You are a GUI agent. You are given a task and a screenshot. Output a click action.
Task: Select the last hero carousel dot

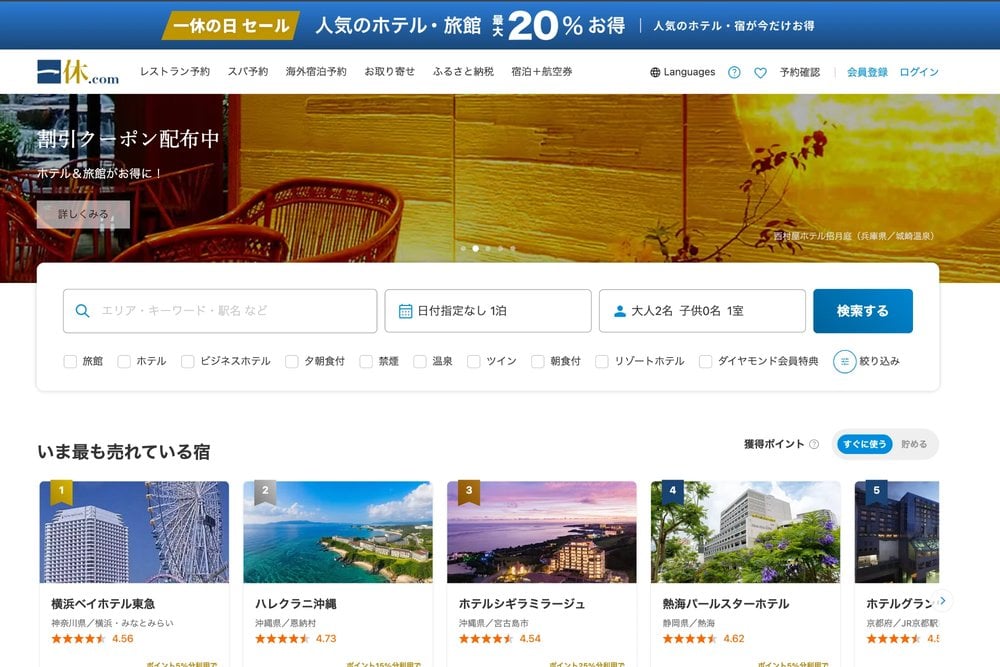pos(513,249)
